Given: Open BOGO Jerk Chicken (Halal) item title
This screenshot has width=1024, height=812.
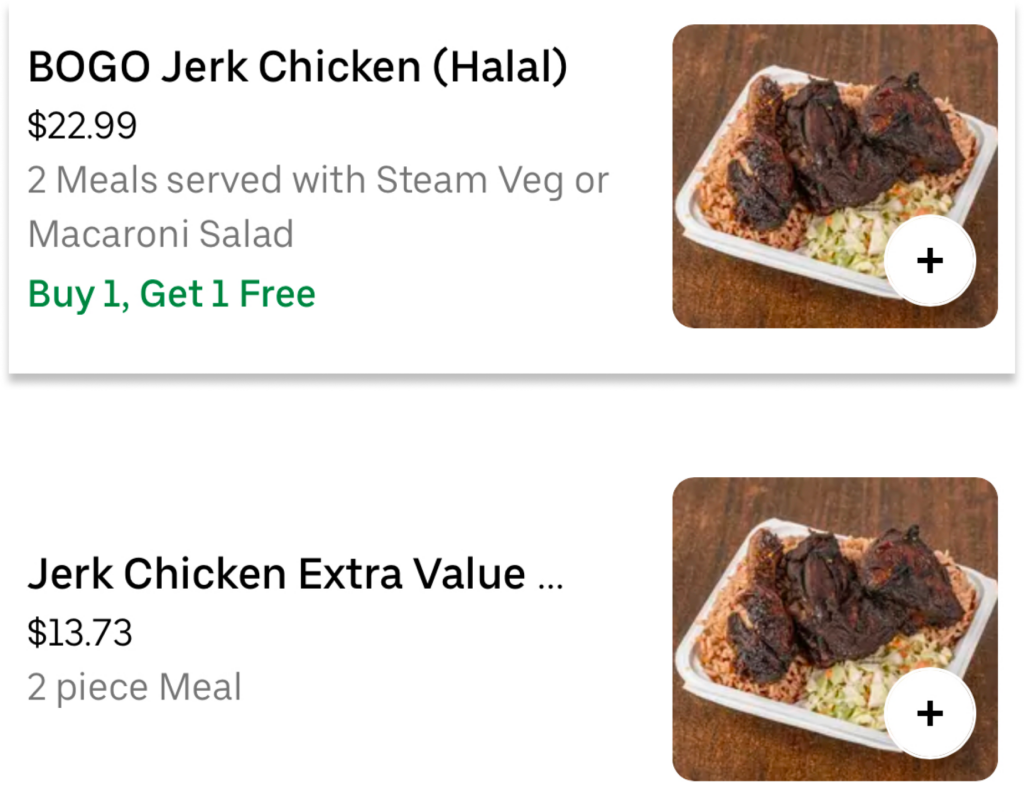Looking at the screenshot, I should 298,67.
